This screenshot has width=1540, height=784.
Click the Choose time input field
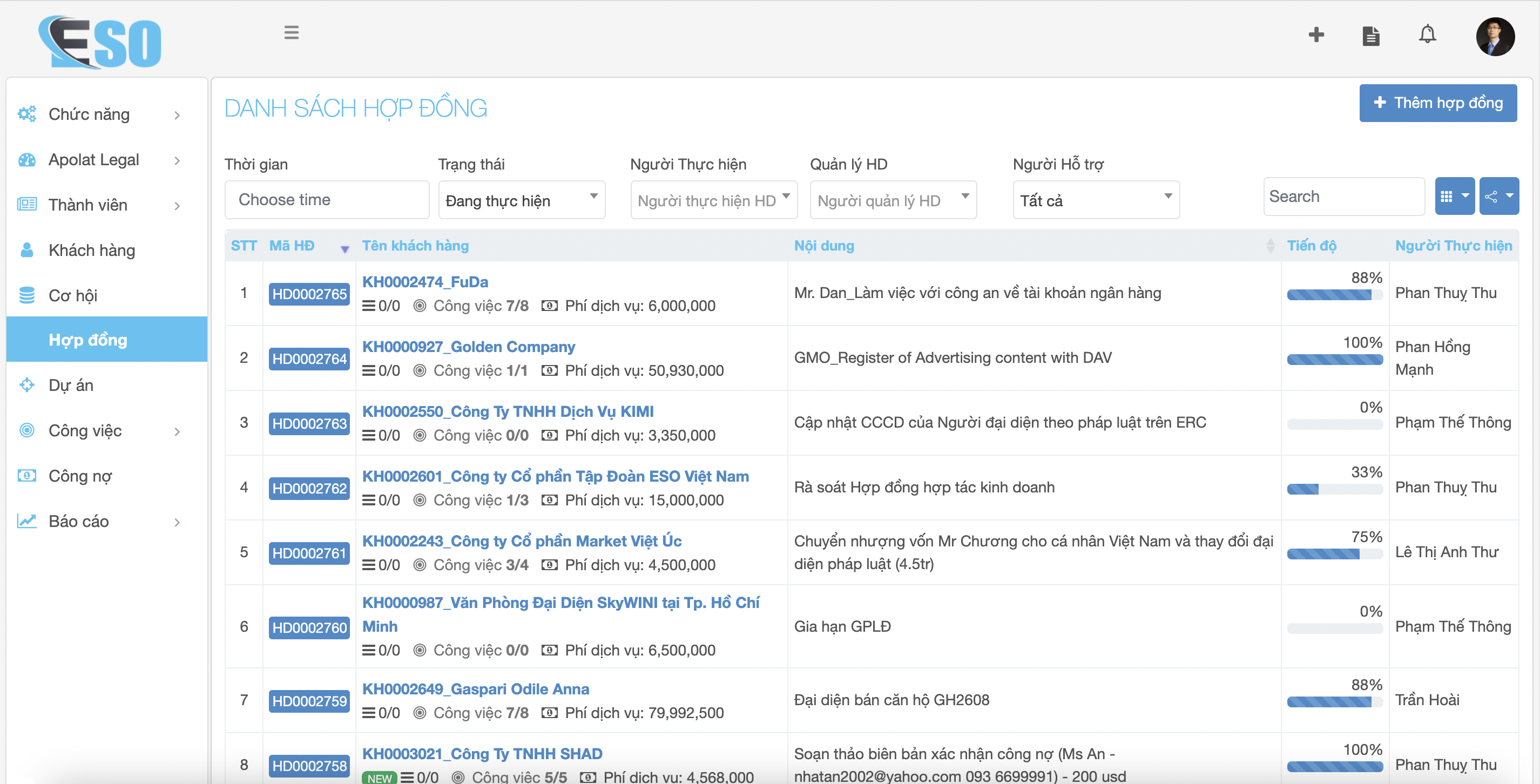coord(326,200)
